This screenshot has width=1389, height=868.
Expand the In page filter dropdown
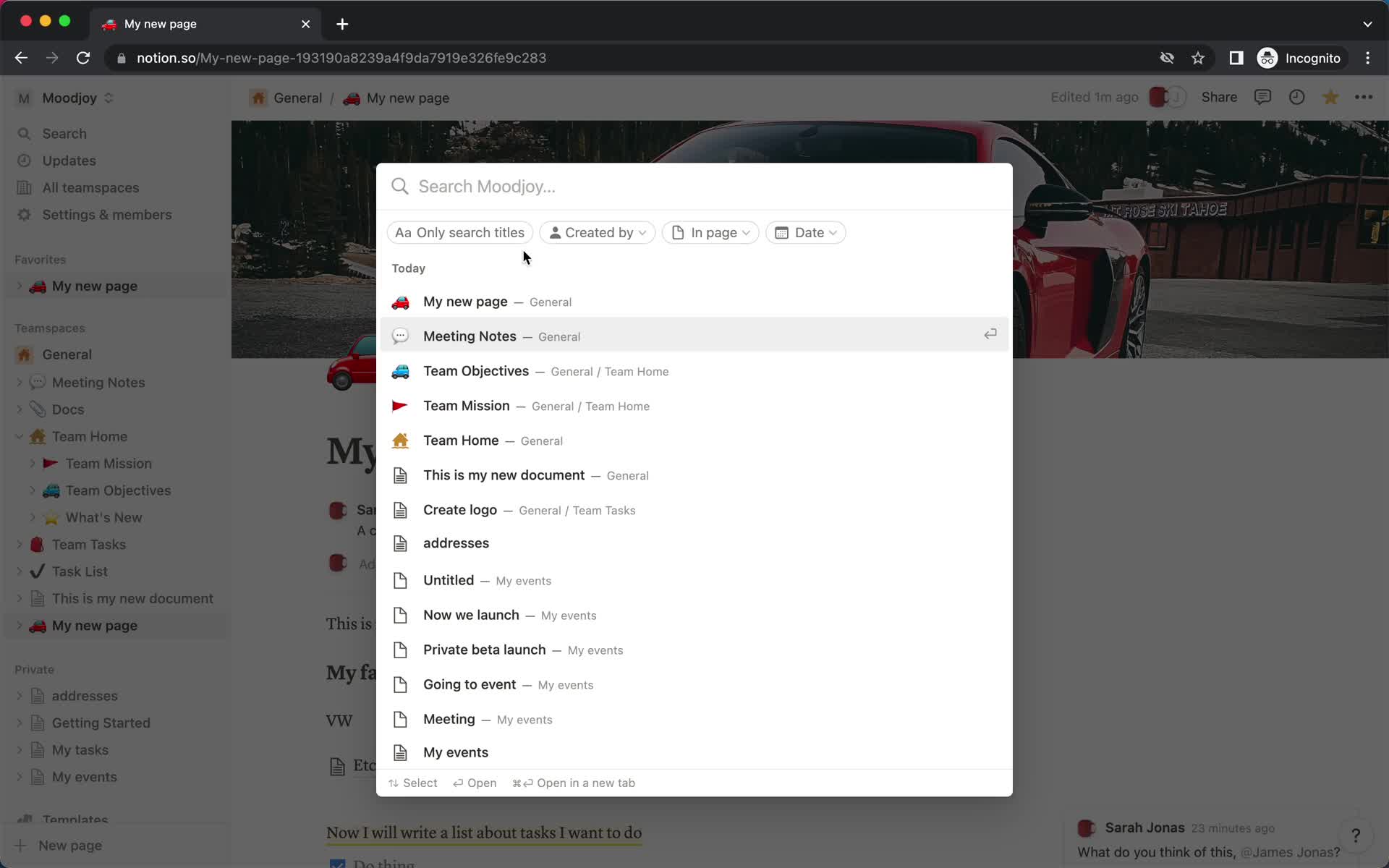point(710,232)
